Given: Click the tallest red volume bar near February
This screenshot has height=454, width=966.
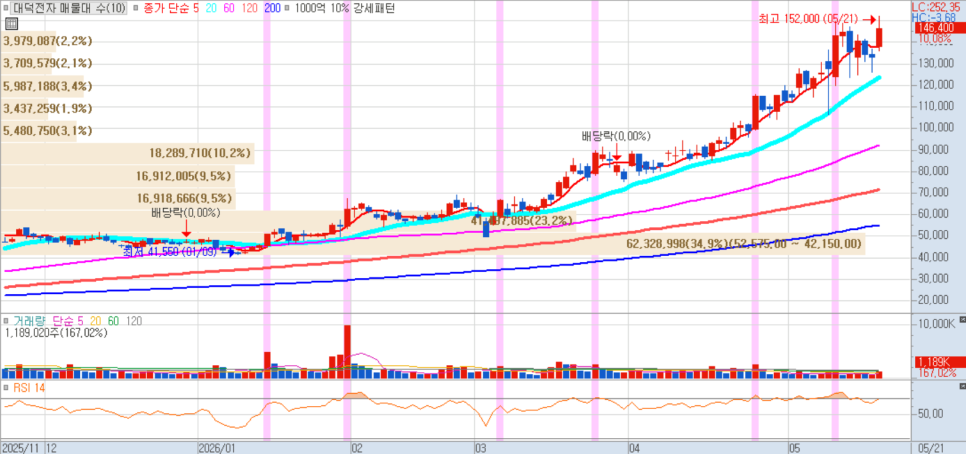Looking at the screenshot, I should point(347,351).
